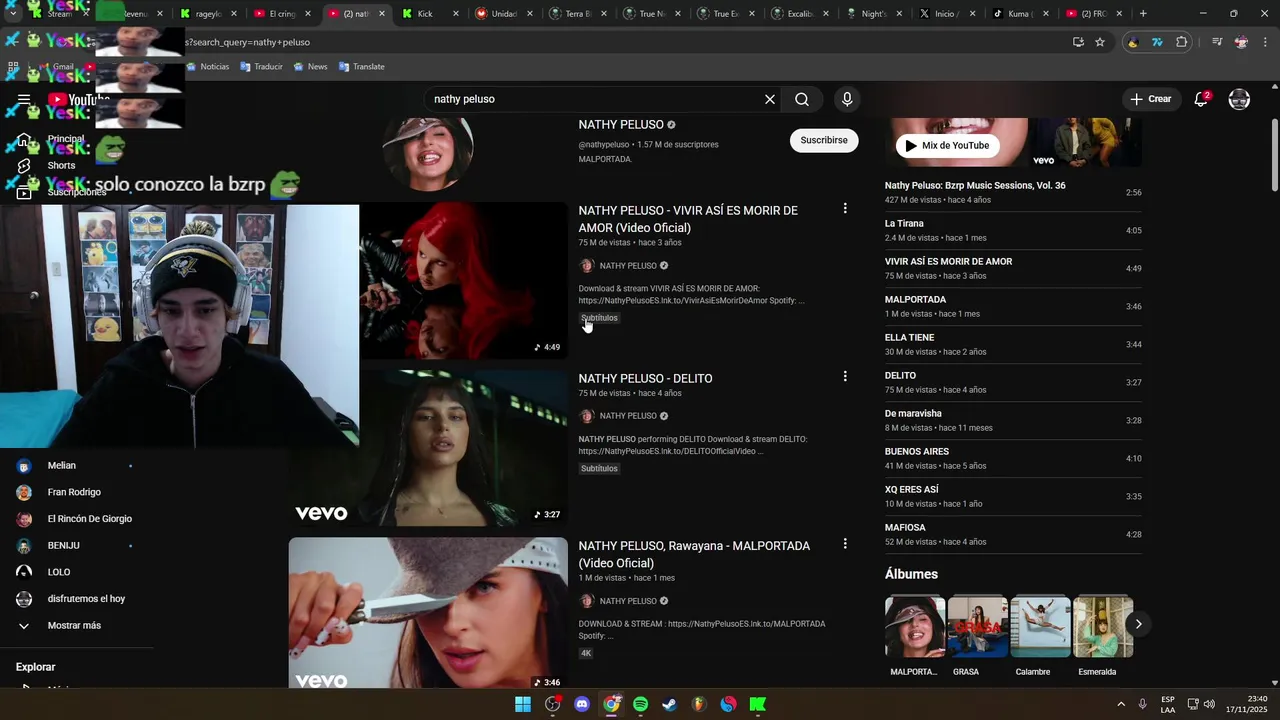The height and width of the screenshot is (720, 1280).
Task: Play the Mix de YouTube
Action: pyautogui.click(x=947, y=145)
